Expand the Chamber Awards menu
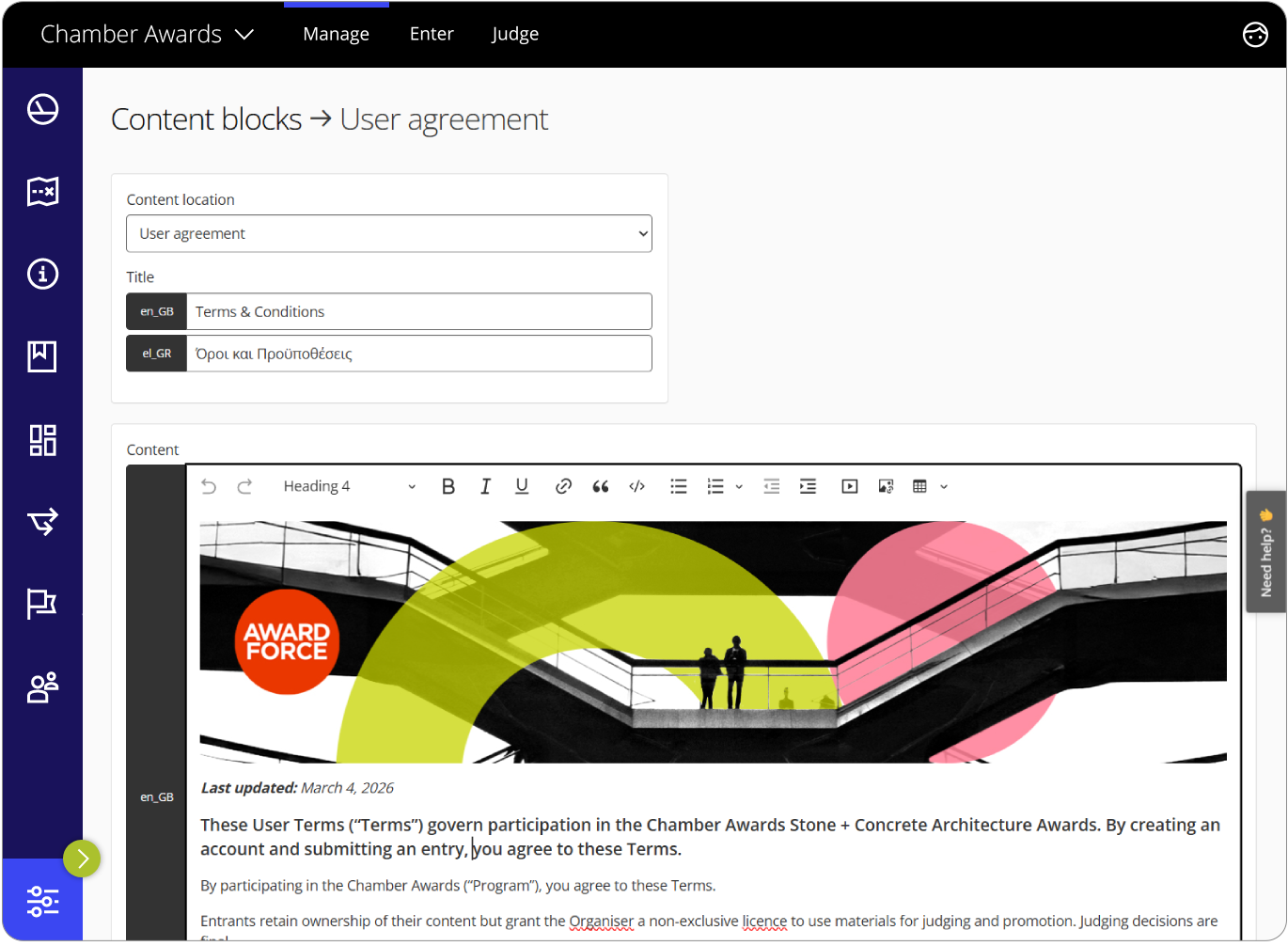This screenshot has width=1288, height=946. click(243, 34)
